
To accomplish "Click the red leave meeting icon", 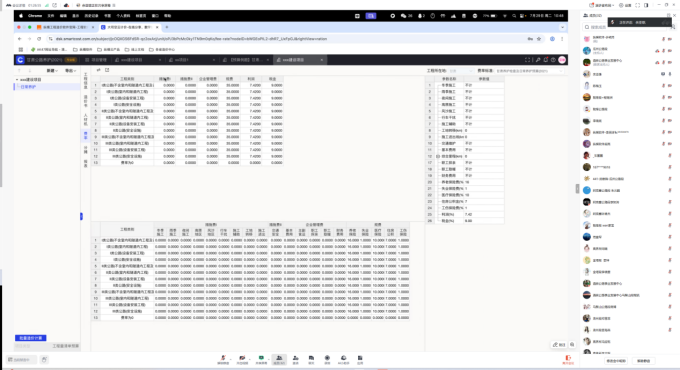I will pyautogui.click(x=568, y=359).
